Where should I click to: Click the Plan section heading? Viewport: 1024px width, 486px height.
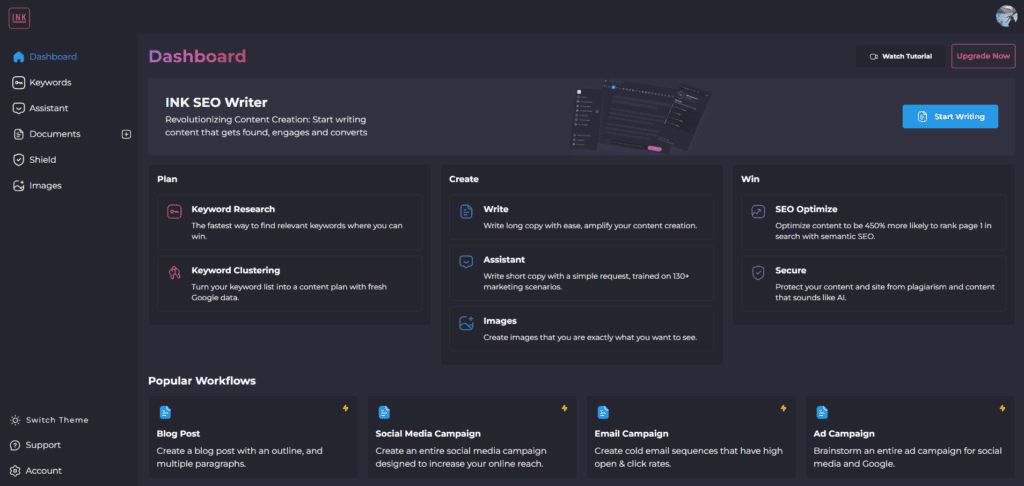[167, 178]
